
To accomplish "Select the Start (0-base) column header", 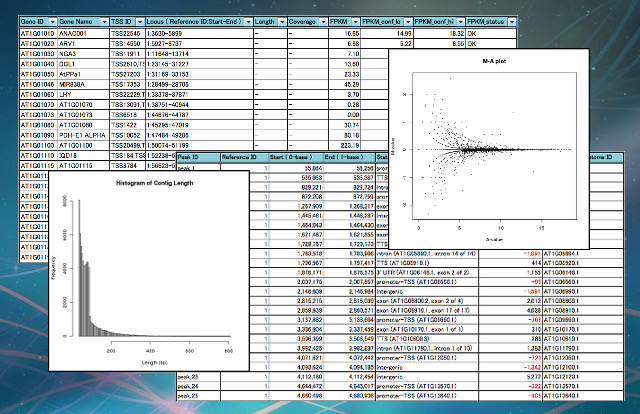I will (x=296, y=157).
